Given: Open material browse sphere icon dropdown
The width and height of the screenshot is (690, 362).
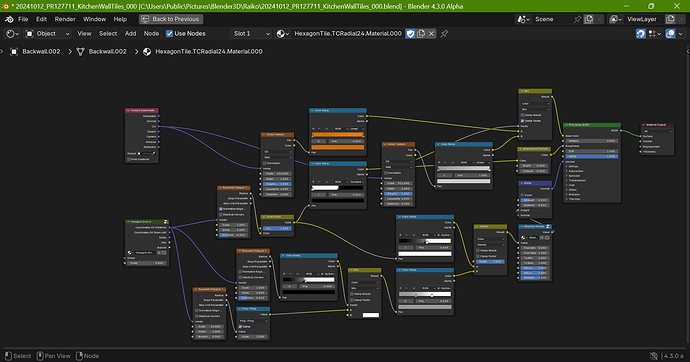Looking at the screenshot, I should tap(282, 33).
